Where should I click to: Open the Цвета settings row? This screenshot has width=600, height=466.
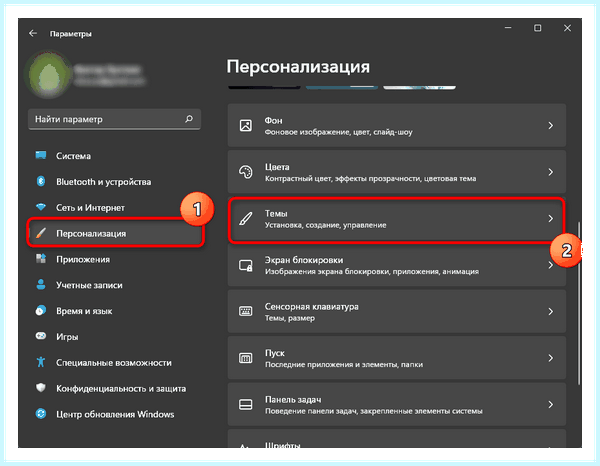click(x=397, y=172)
